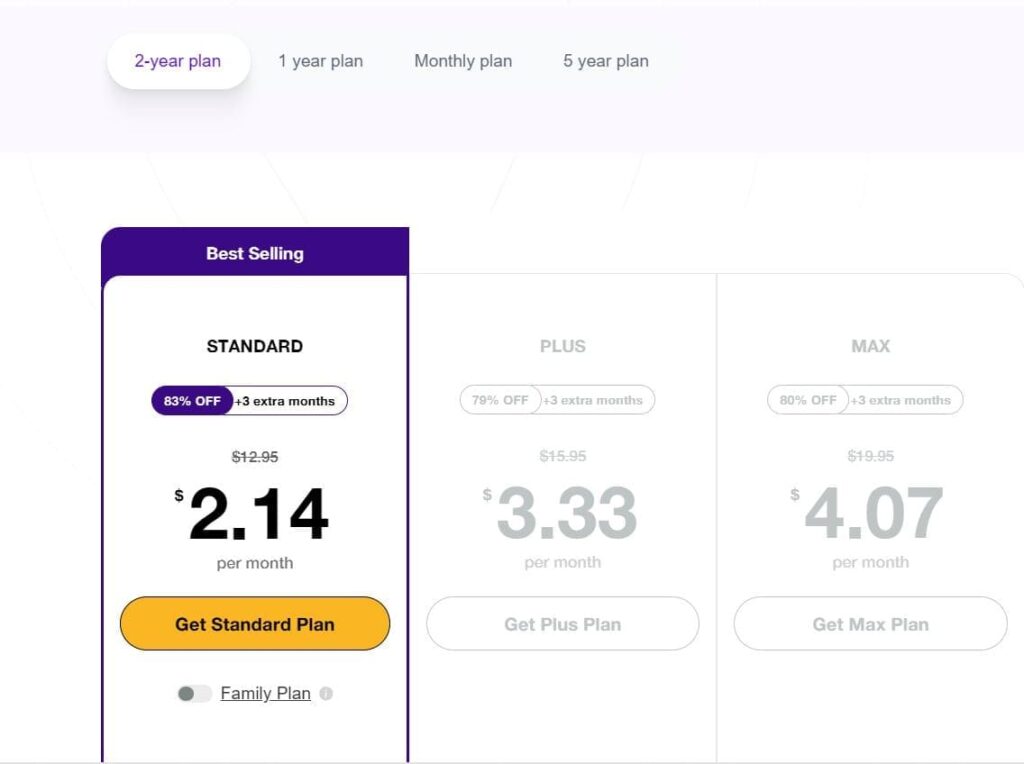Viewport: 1024px width, 764px height.
Task: Click the $3.33 Plus plan price
Action: (x=566, y=514)
